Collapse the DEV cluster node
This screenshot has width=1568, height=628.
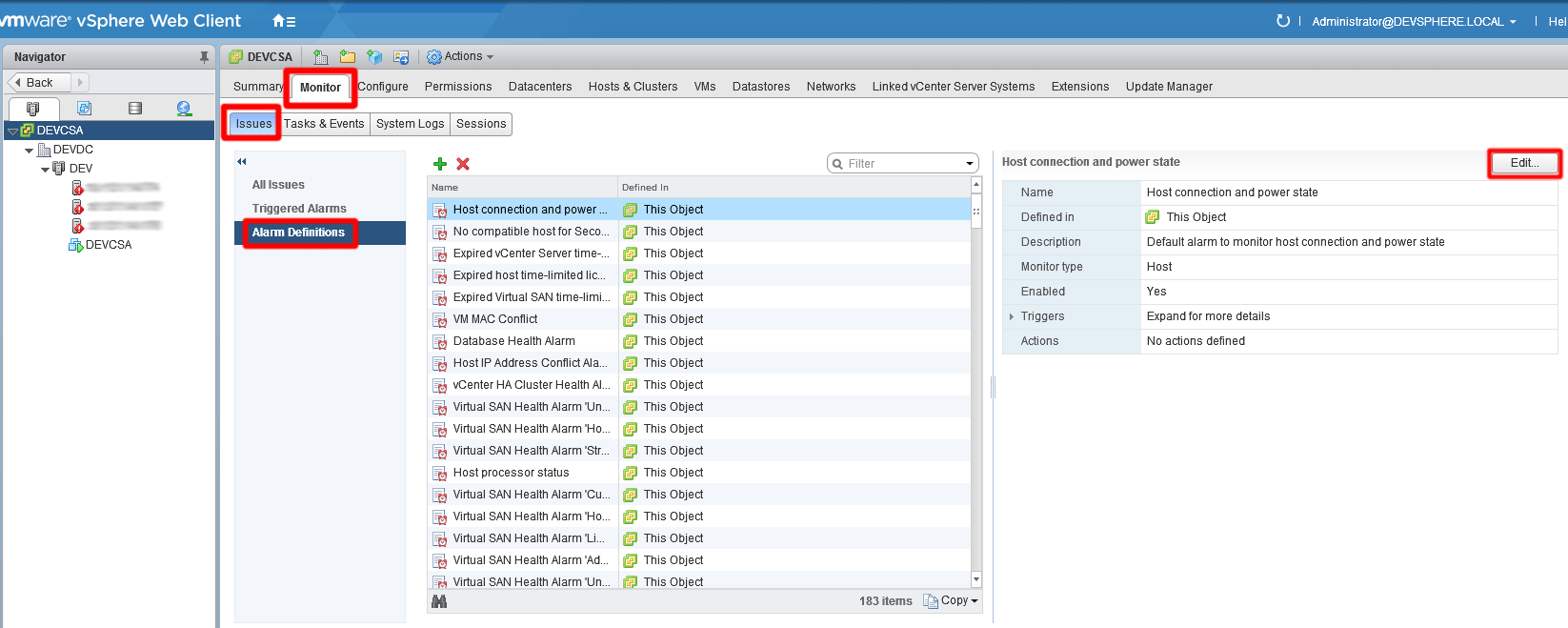(x=45, y=170)
